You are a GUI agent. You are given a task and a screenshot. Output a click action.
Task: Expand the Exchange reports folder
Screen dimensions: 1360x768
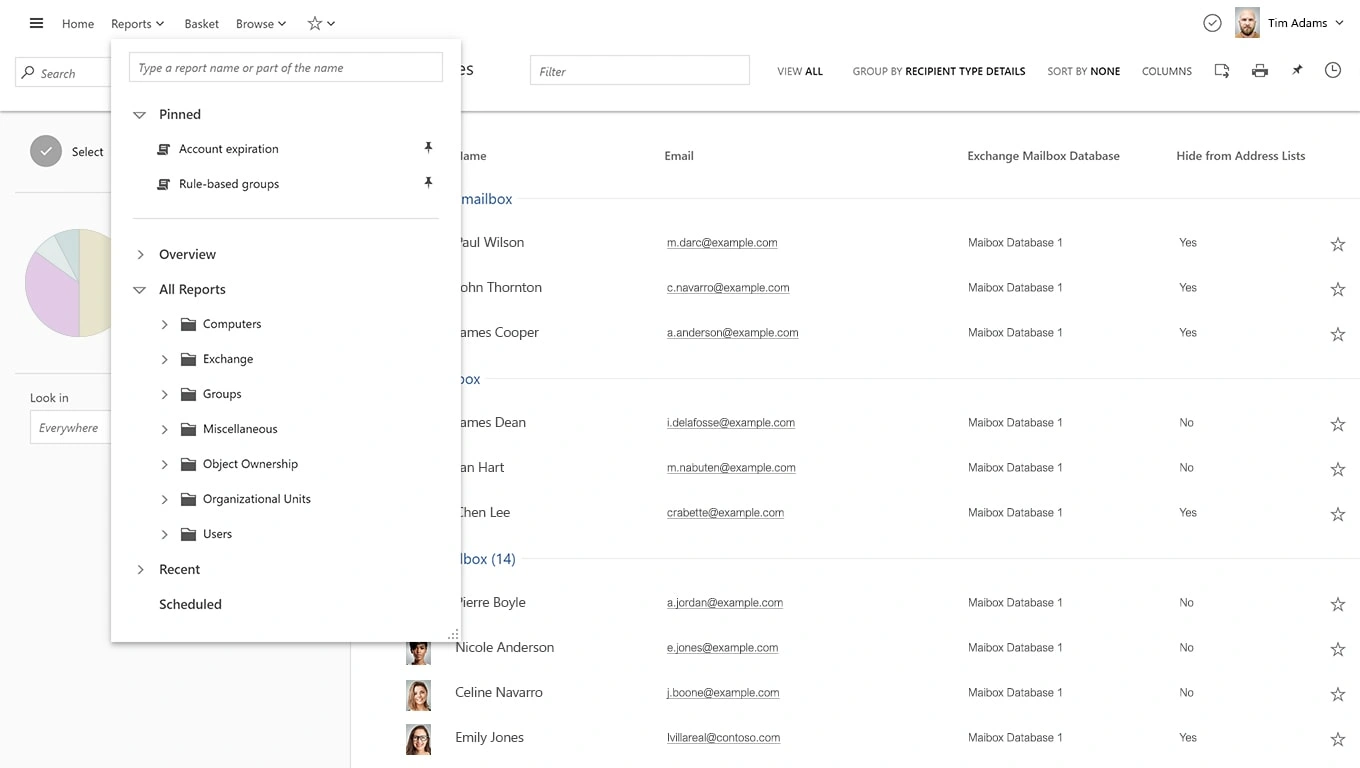click(165, 359)
